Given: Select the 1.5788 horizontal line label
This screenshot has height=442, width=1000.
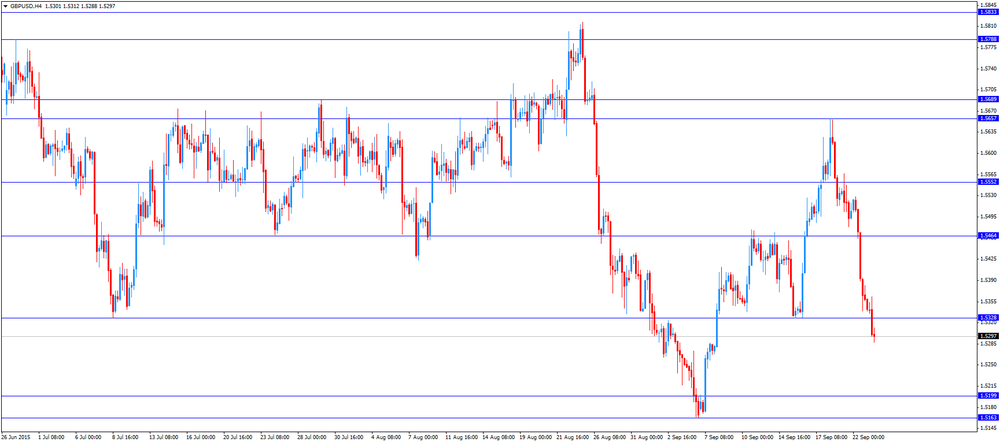Looking at the screenshot, I should (x=987, y=39).
